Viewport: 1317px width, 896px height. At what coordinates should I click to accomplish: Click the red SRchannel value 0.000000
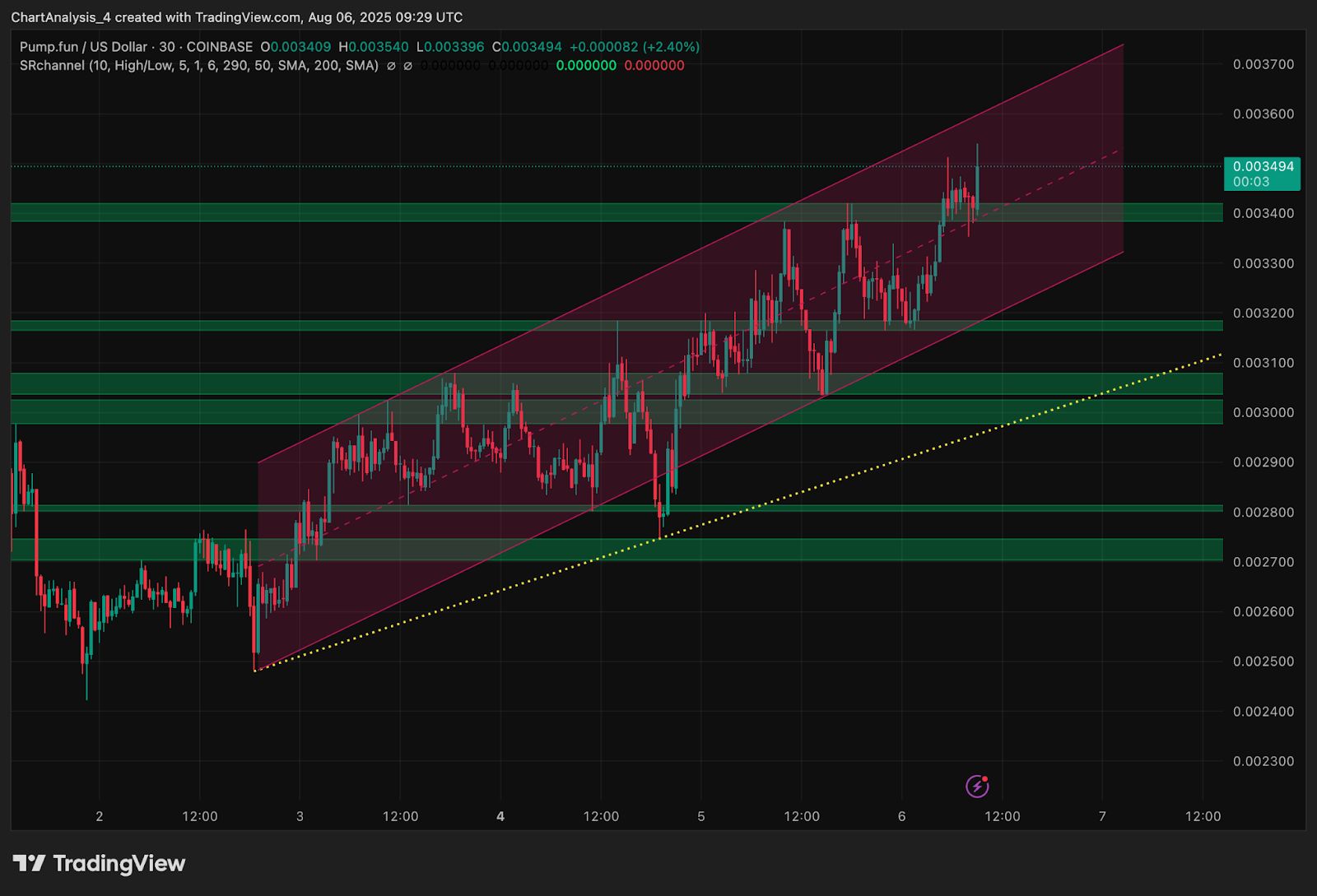pyautogui.click(x=654, y=66)
